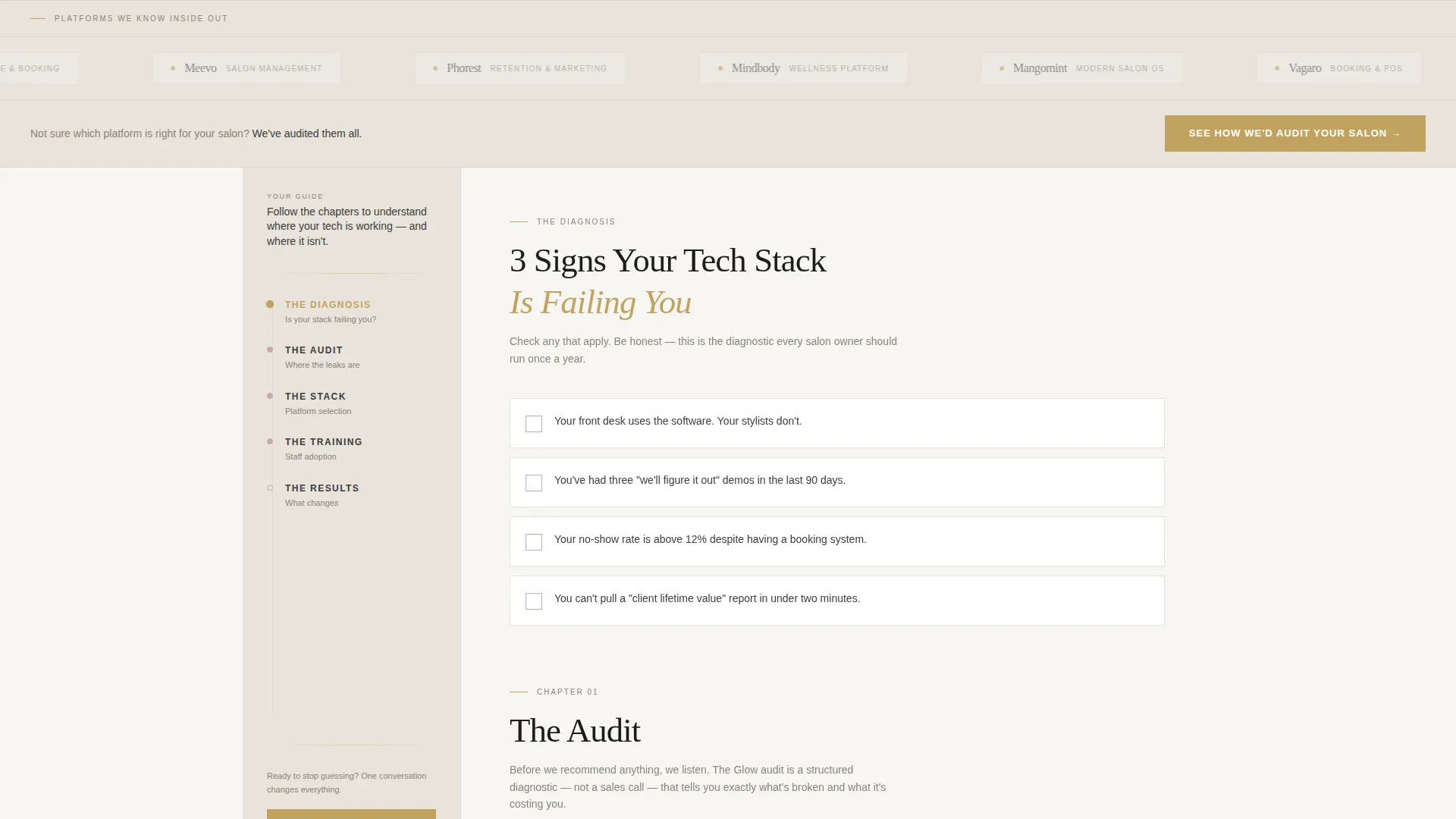Click "The Audit" chapter heading
1456x819 pixels.
point(575,731)
